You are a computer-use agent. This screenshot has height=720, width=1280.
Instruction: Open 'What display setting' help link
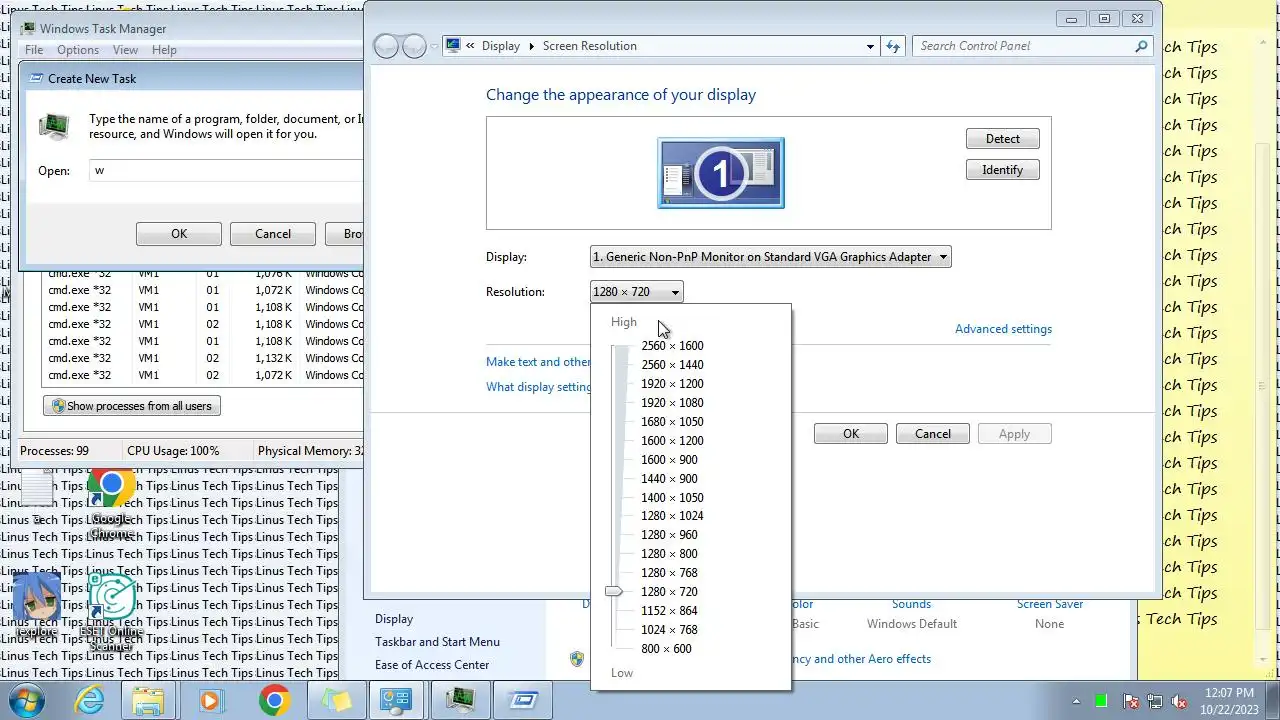(539, 387)
